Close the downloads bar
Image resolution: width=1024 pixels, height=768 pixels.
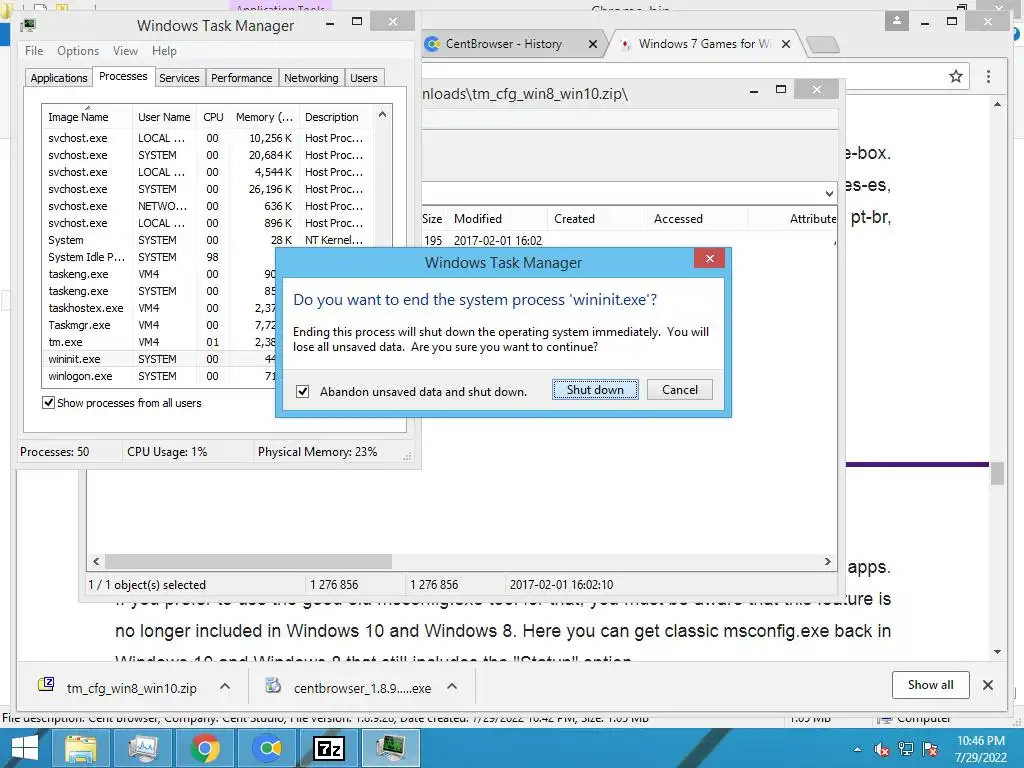coord(987,685)
